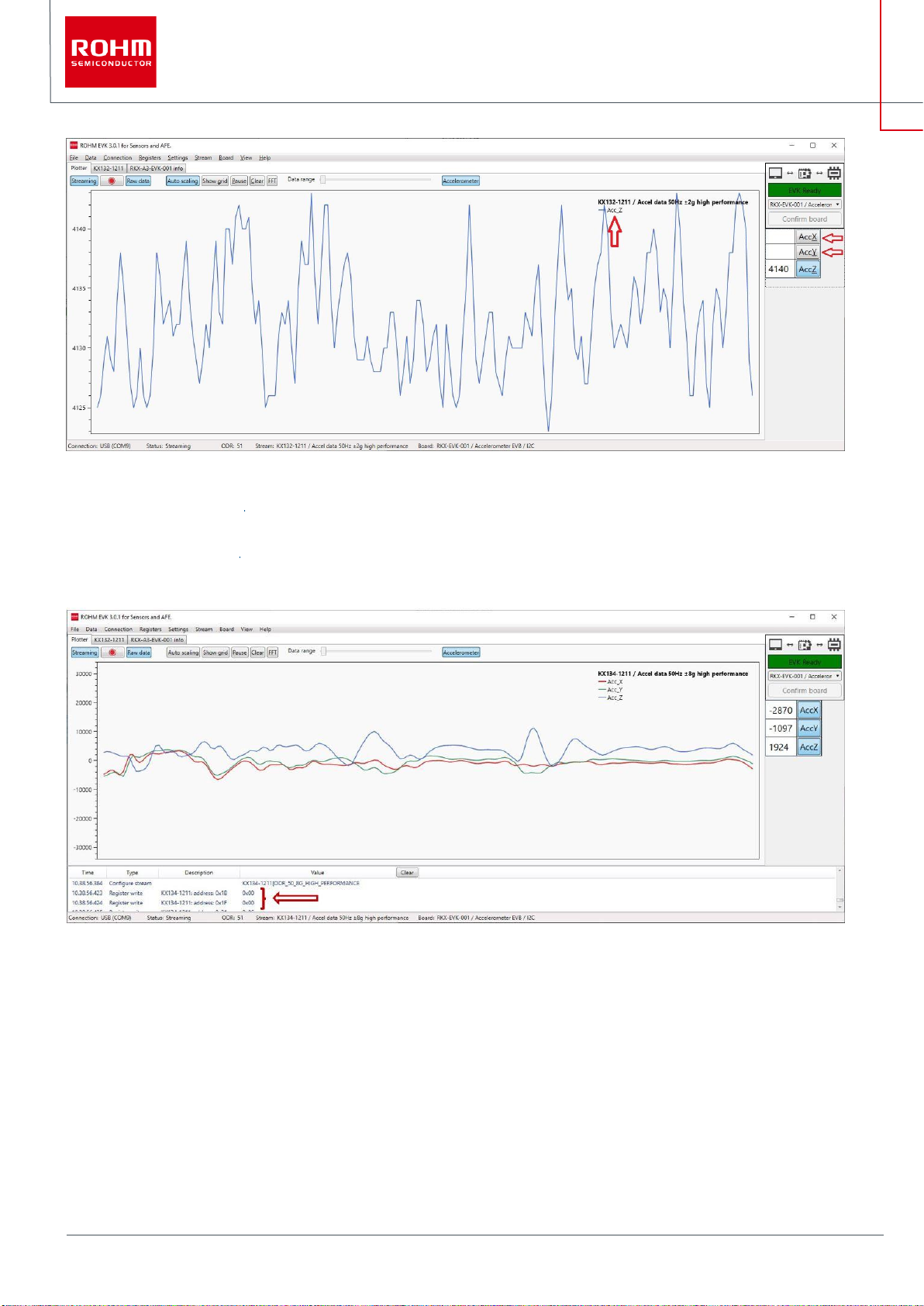Click the Accelerometer button in the upper window
Image resolution: width=924 pixels, height=1306 pixels.
(461, 181)
